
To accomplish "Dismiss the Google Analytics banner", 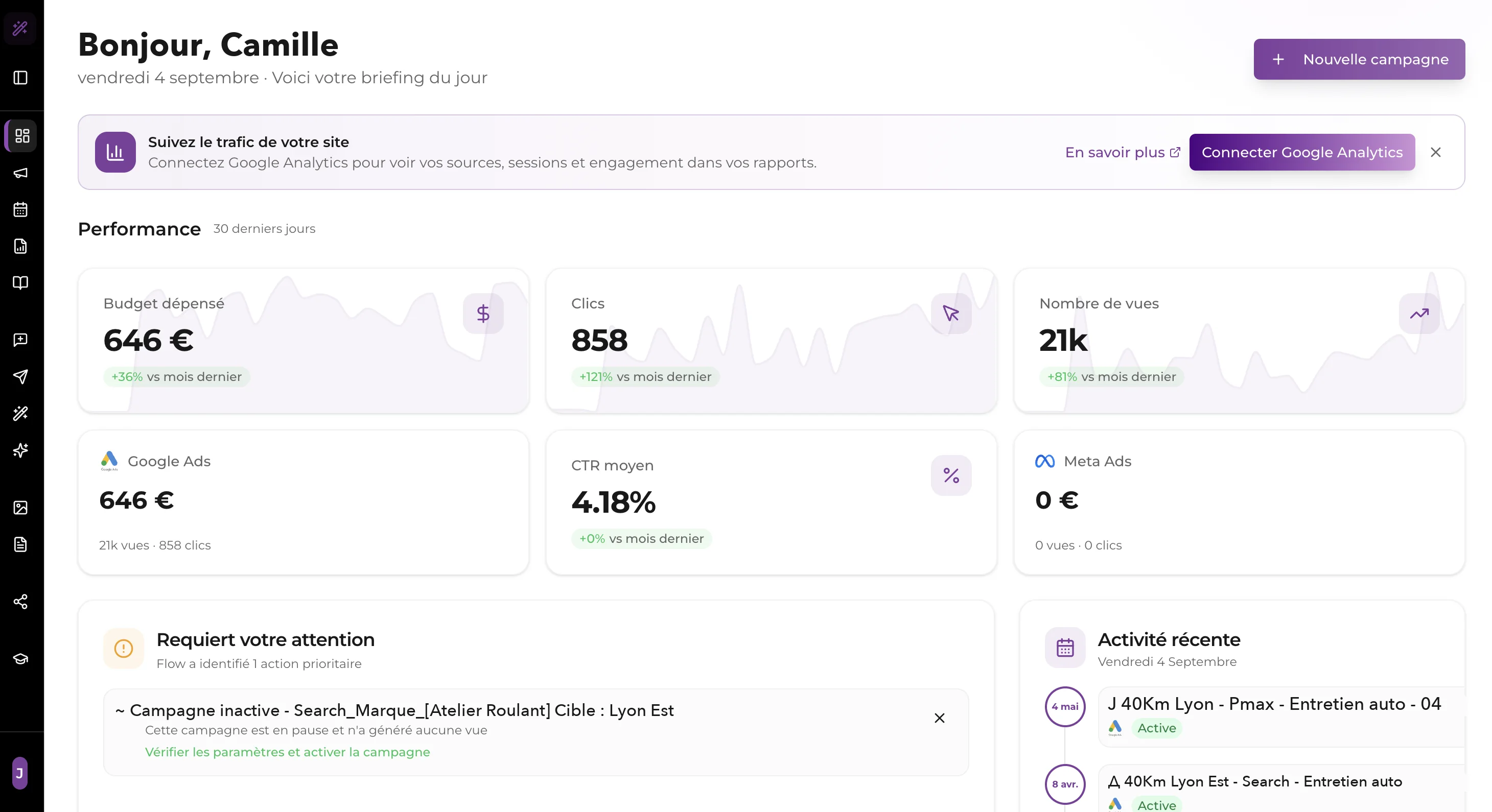I will (x=1435, y=152).
